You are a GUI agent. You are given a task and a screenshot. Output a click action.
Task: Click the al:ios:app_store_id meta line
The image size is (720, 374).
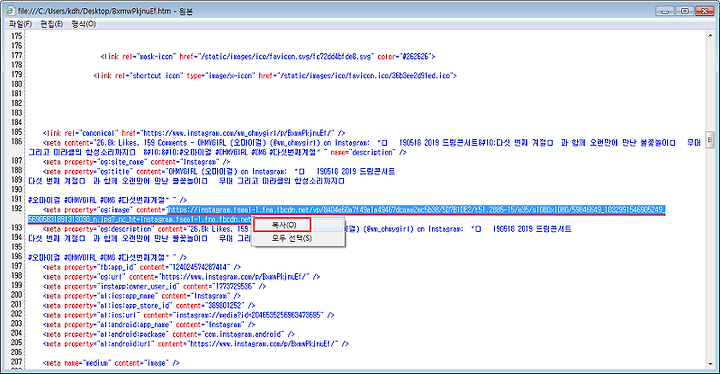149,306
